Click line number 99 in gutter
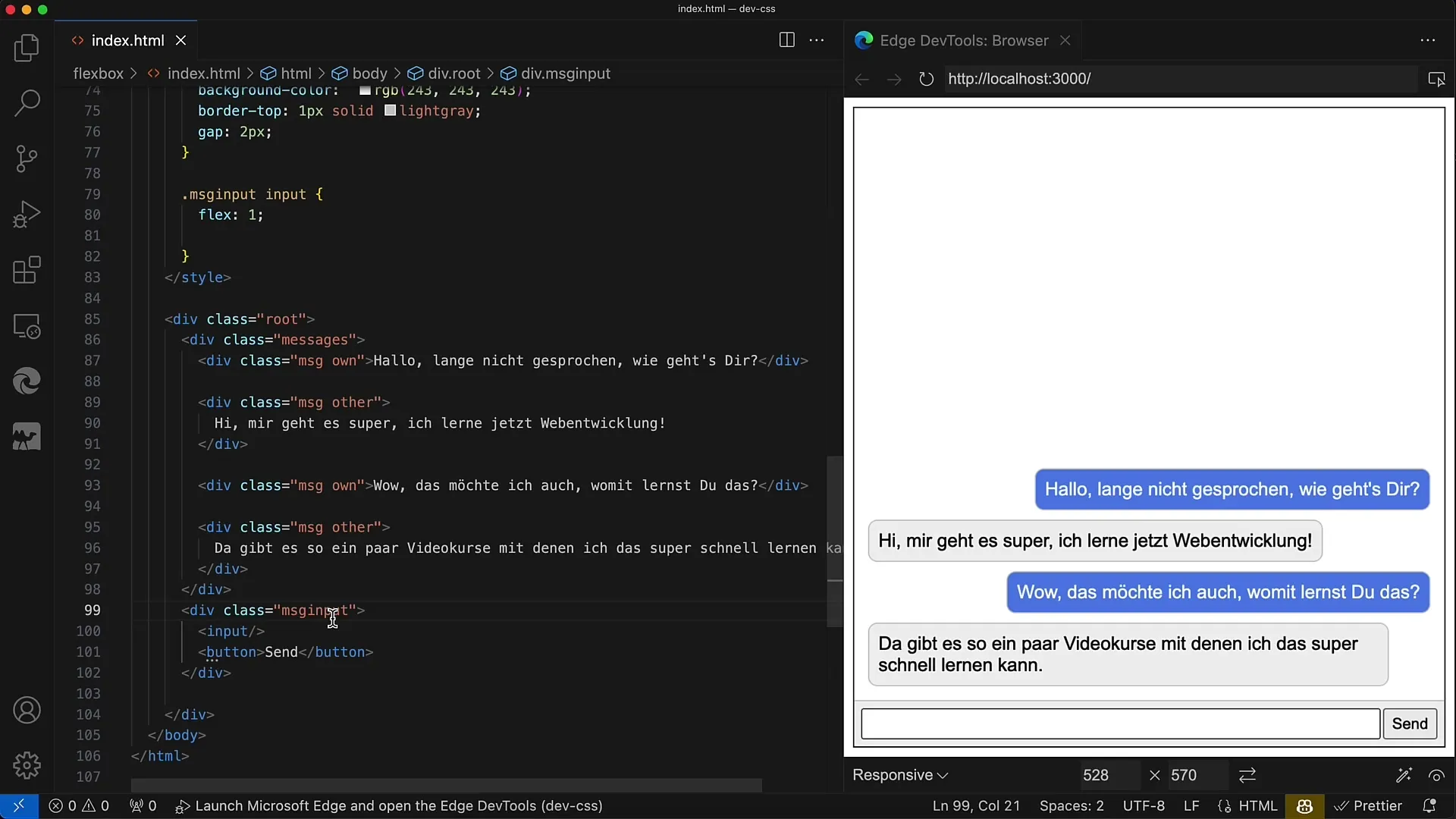 tap(92, 610)
